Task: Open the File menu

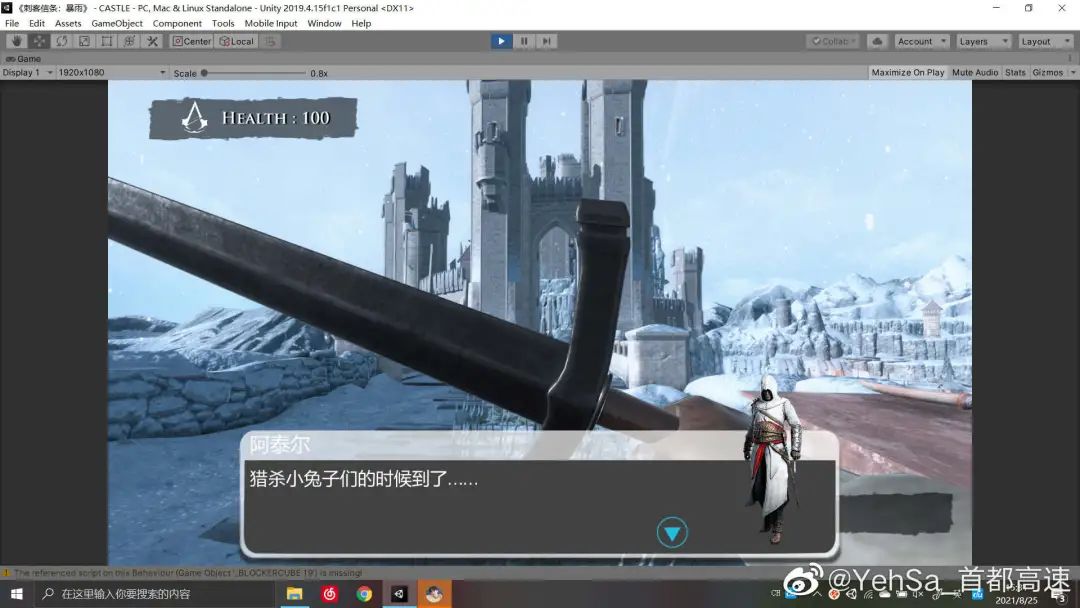Action: tap(12, 23)
